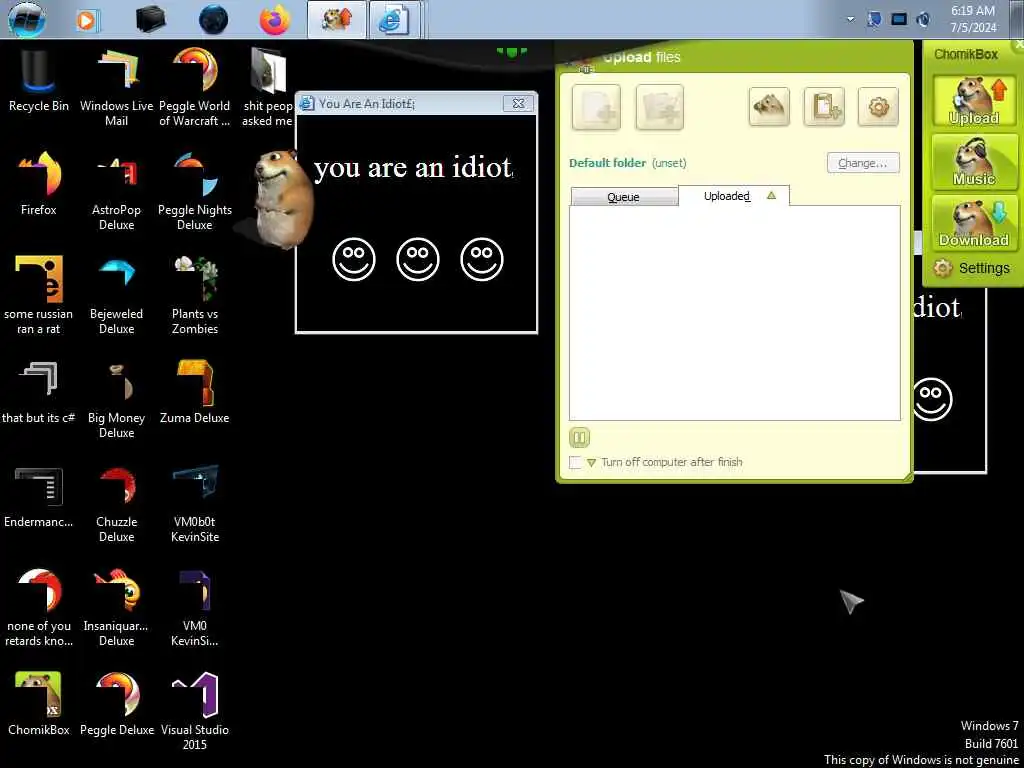
Task: Close the You Are An Idiot window
Action: pyautogui.click(x=519, y=103)
